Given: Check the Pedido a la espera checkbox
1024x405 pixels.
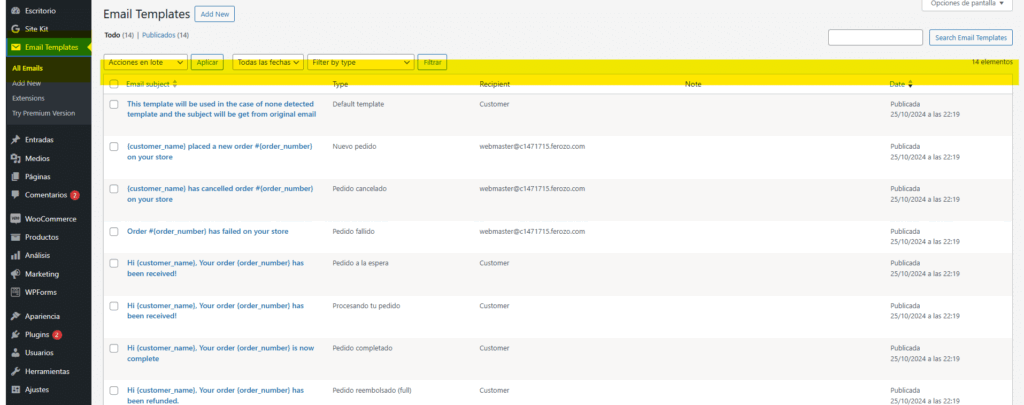Looking at the screenshot, I should (114, 263).
